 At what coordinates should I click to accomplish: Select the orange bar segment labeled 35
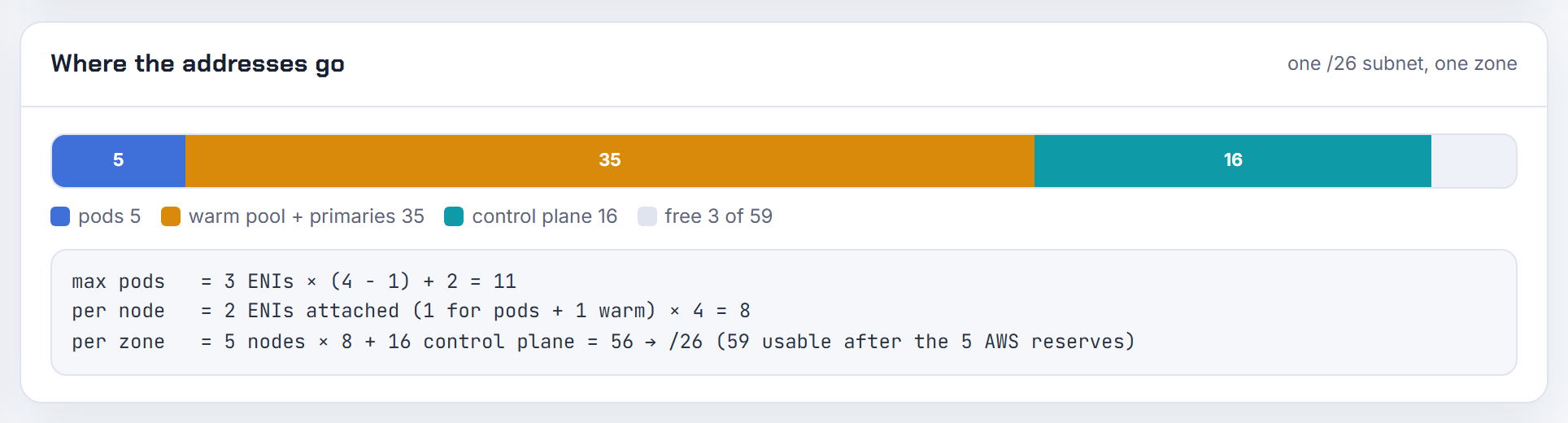coord(610,161)
